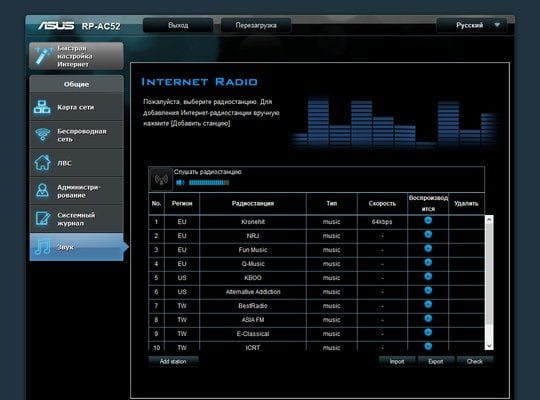Click the network map icon in sidebar
This screenshot has width=540, height=400.
tap(42, 107)
